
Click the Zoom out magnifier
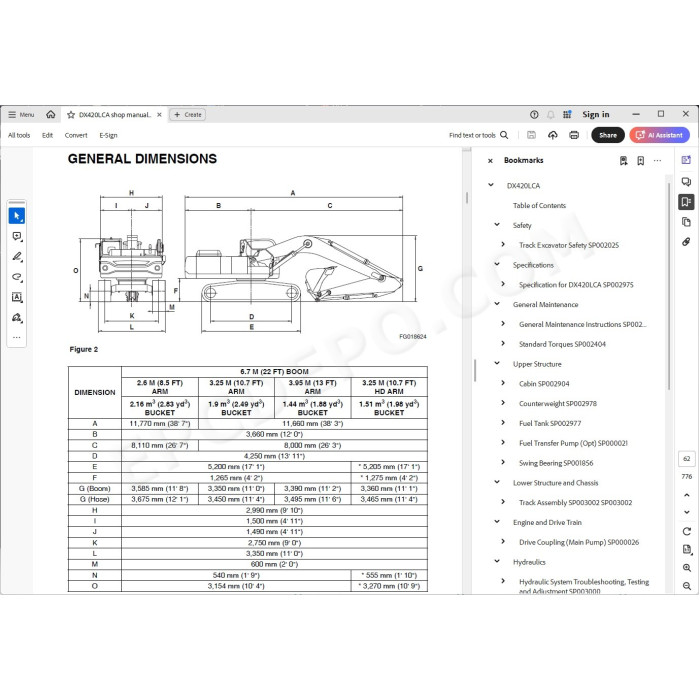(x=687, y=586)
